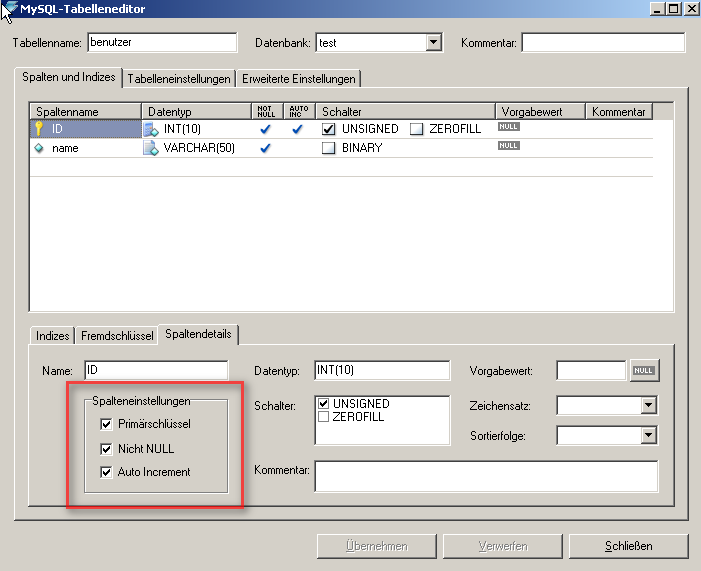Open the Fremdschlüssel tab
This screenshot has height=571, width=701.
(x=117, y=336)
